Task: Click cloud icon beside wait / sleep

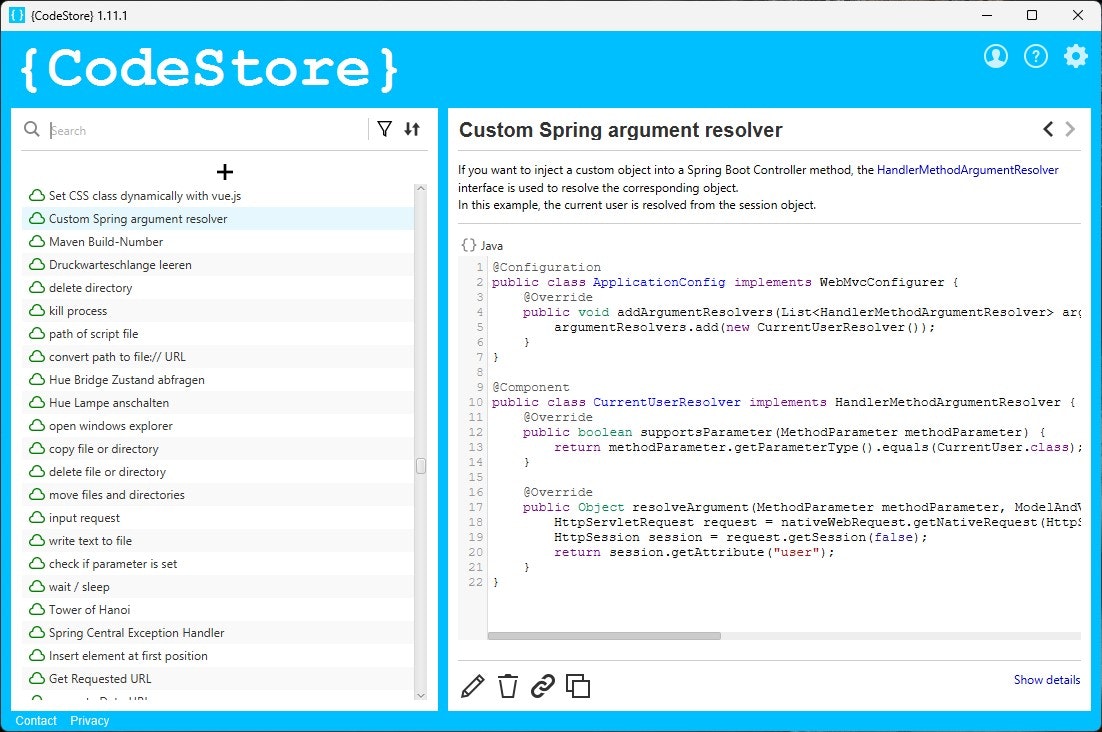Action: tap(37, 587)
